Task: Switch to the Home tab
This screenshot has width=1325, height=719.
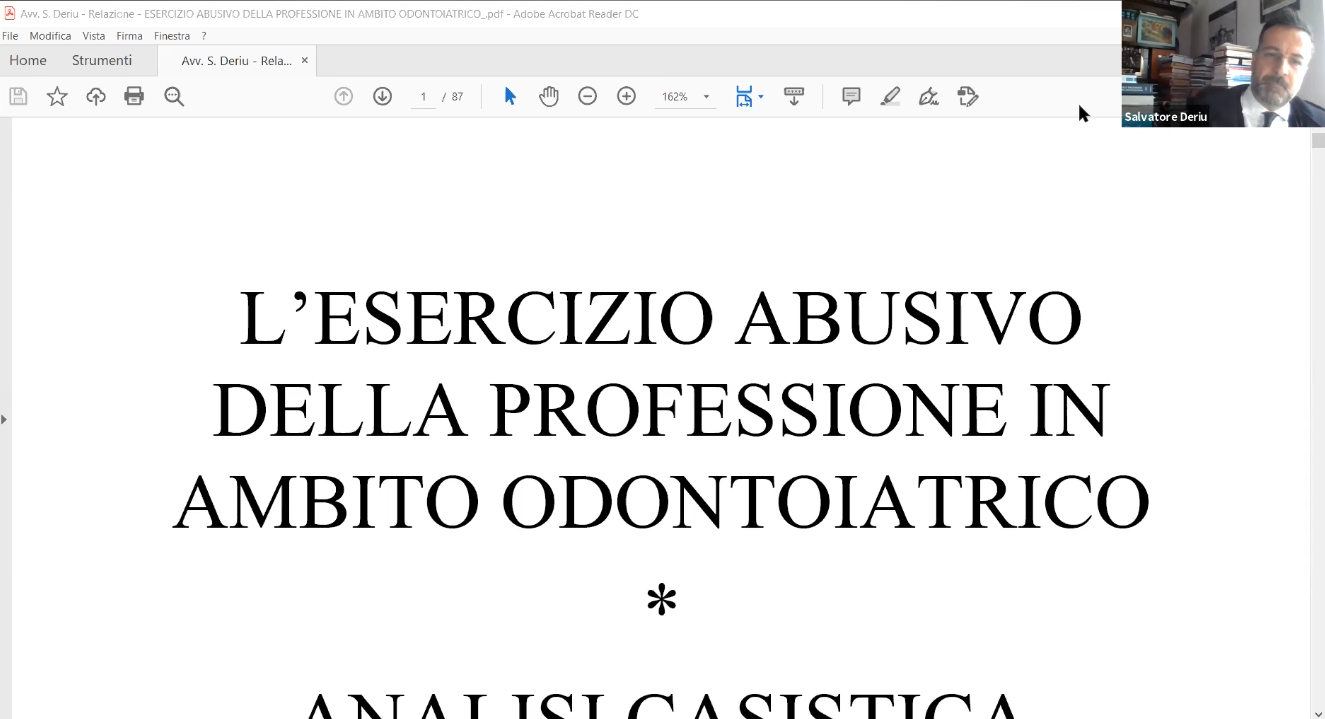Action: pos(28,60)
